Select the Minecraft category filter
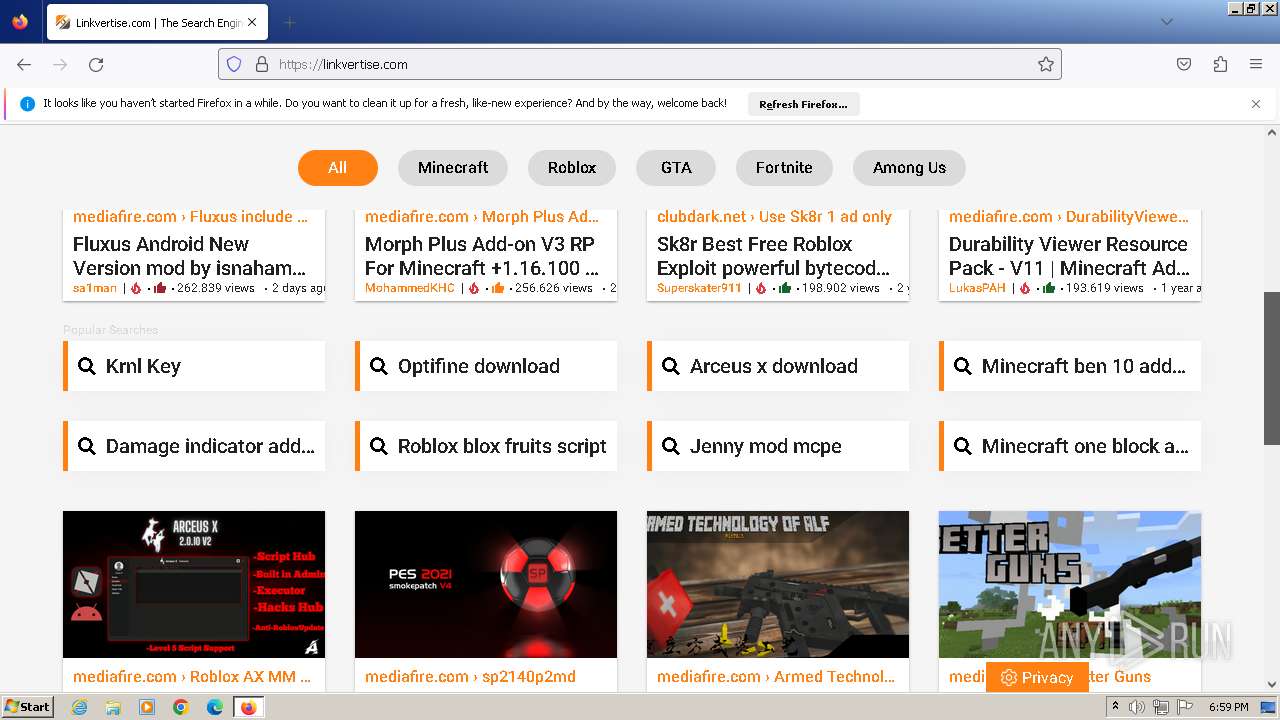Image resolution: width=1280 pixels, height=720 pixels. pos(453,168)
